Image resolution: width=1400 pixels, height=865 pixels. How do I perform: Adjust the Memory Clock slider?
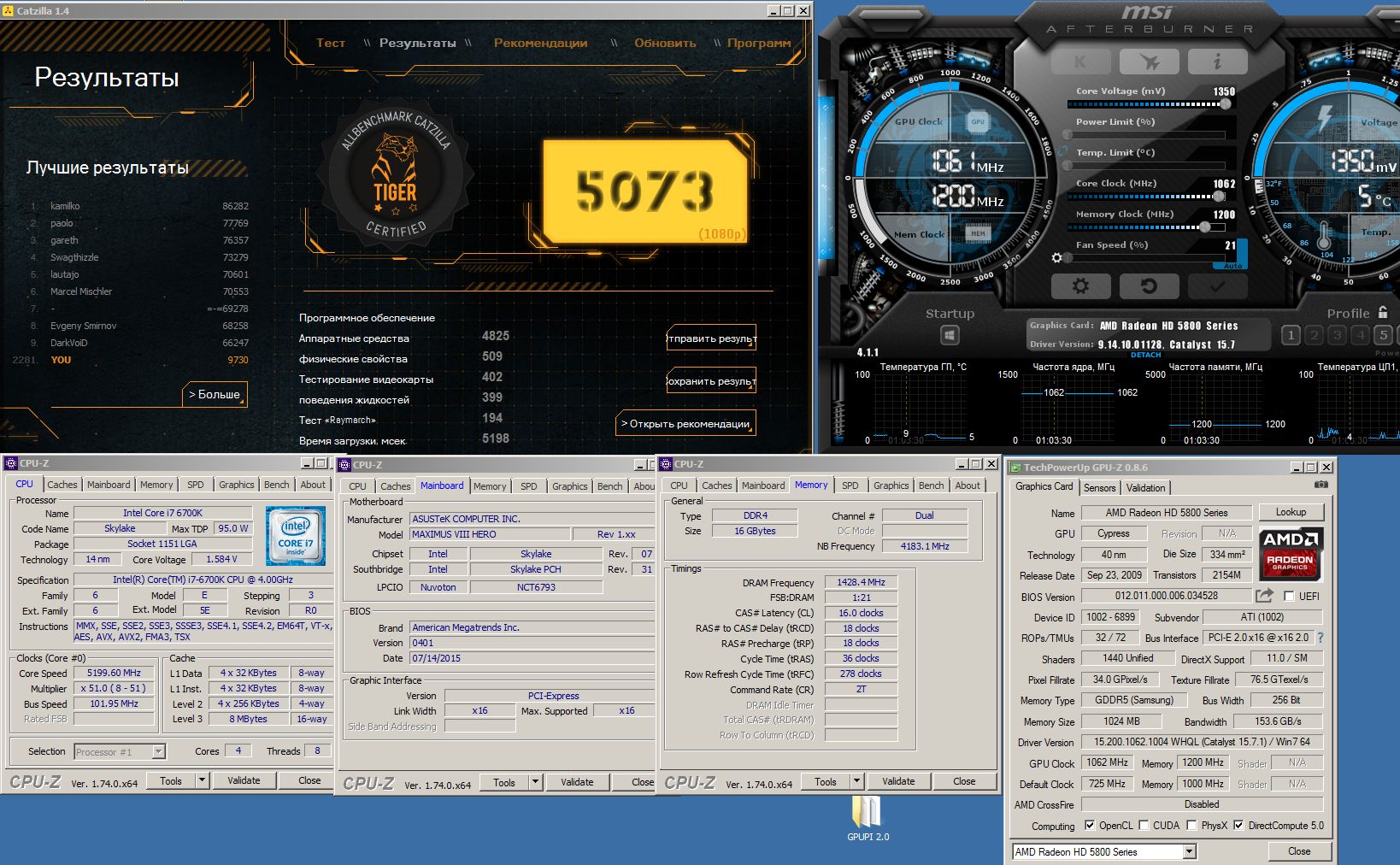pos(1145,227)
